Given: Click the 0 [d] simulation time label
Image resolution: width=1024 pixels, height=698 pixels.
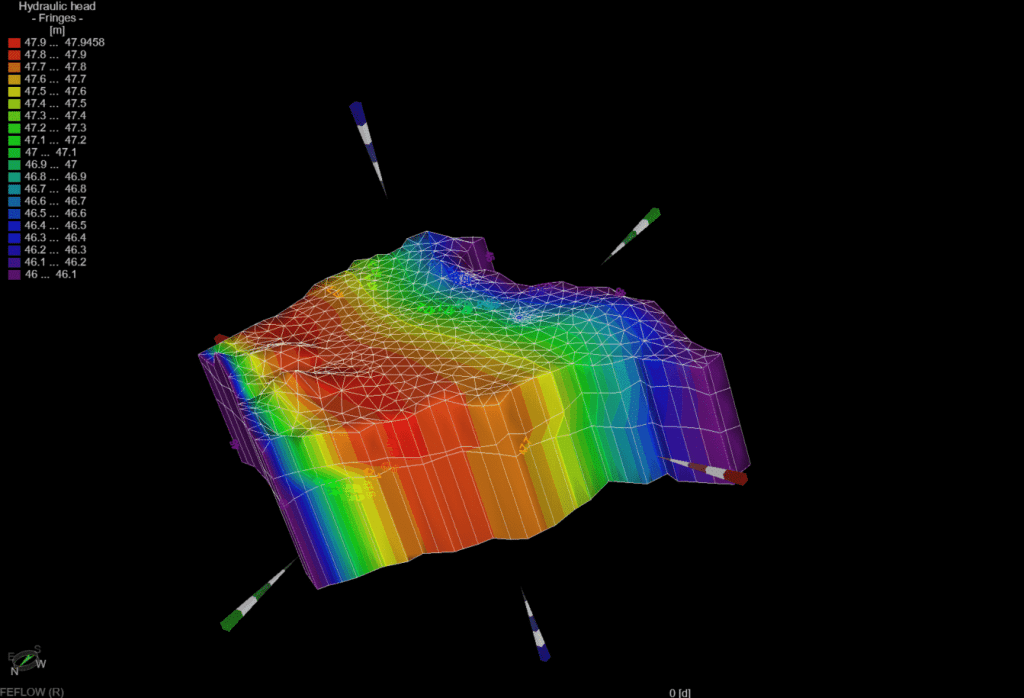Looking at the screenshot, I should (680, 692).
